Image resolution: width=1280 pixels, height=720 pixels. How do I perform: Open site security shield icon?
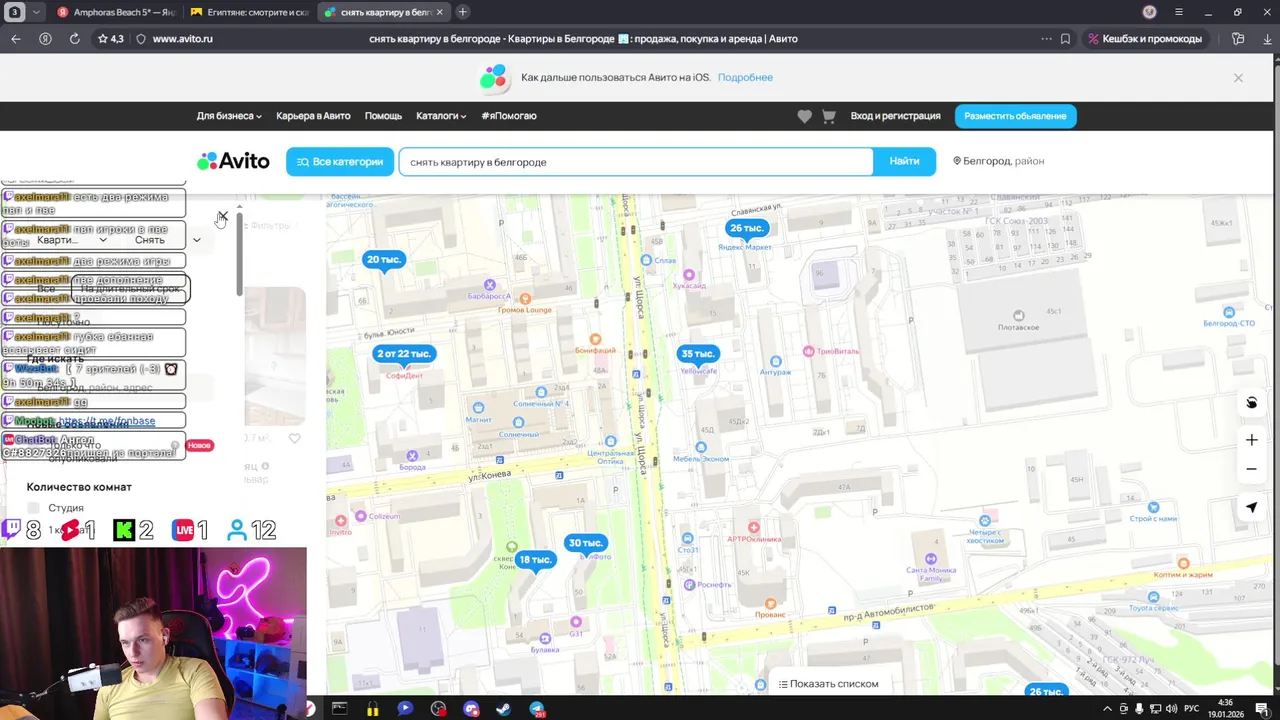point(141,39)
